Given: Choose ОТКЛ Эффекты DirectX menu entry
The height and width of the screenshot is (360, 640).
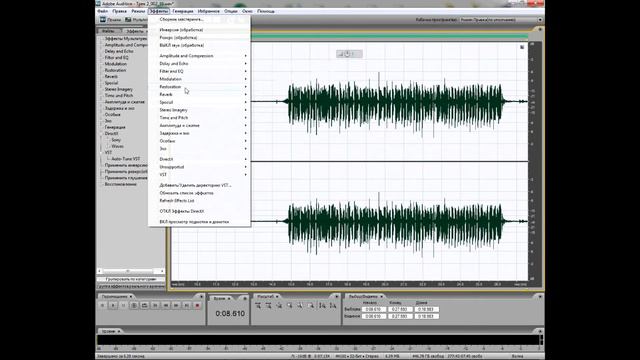Looking at the screenshot, I should [x=199, y=211].
